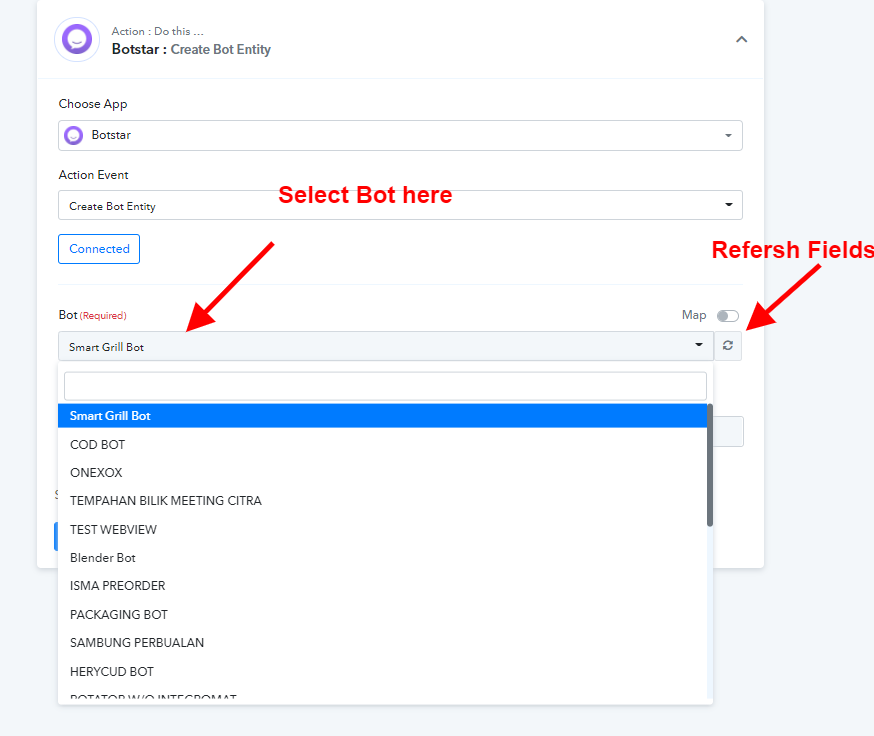Open the Bot dropdown showing Smart Grill Bot

(386, 346)
